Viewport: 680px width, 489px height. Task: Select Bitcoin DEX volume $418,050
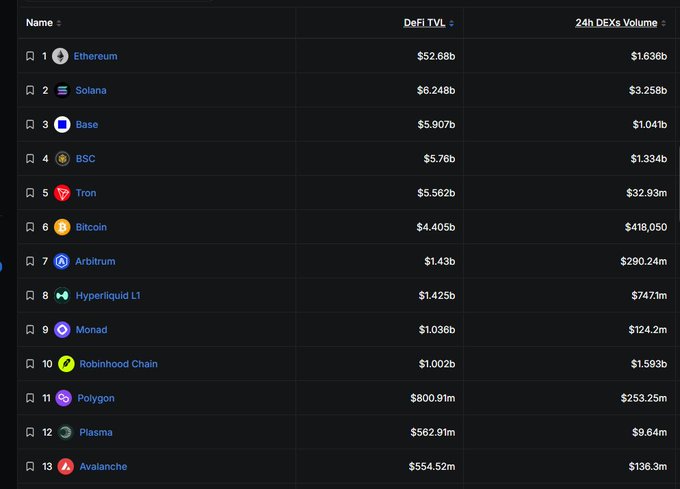pyautogui.click(x=646, y=227)
